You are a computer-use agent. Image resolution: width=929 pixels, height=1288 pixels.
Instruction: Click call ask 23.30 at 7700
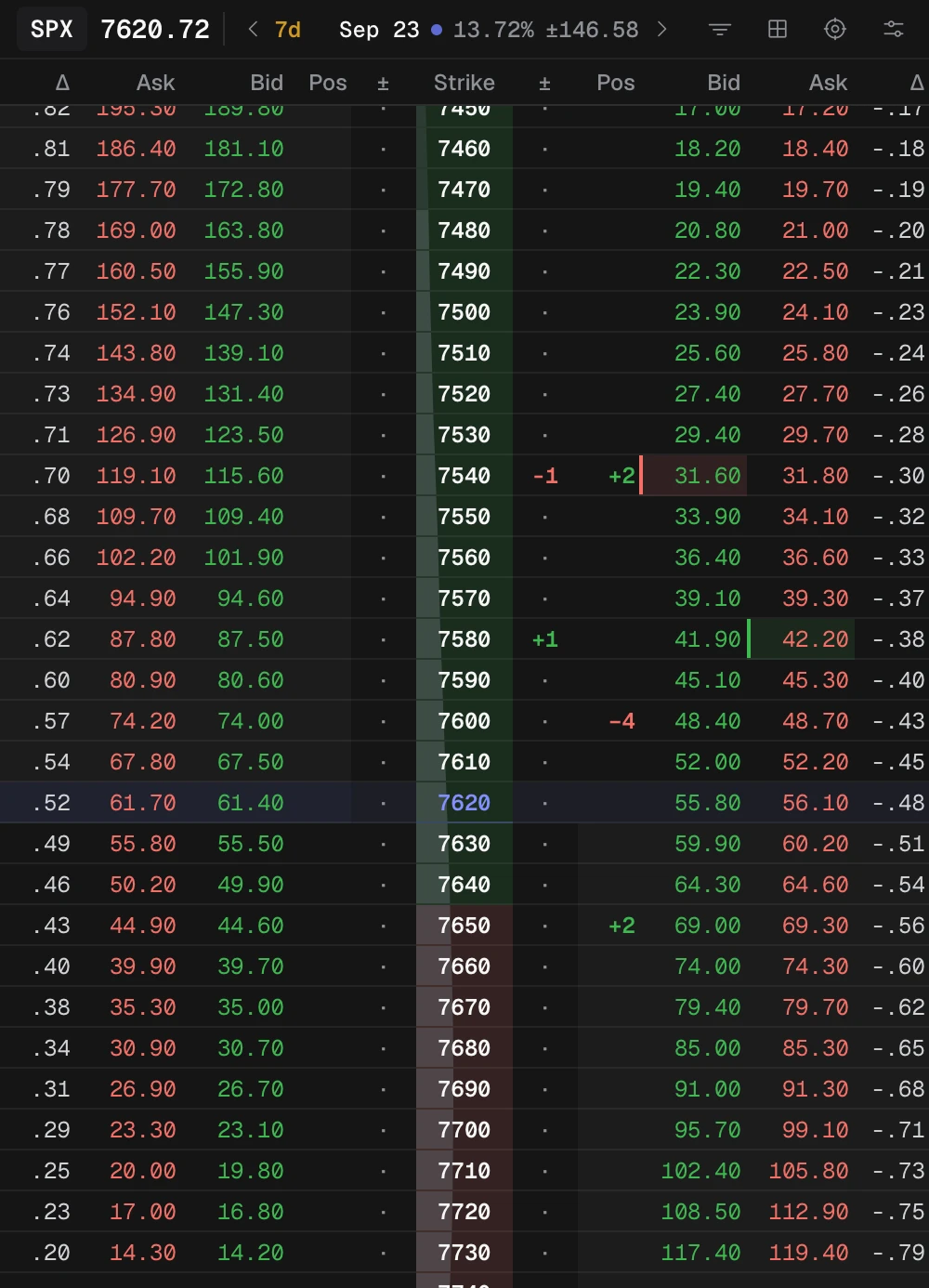coord(143,1130)
